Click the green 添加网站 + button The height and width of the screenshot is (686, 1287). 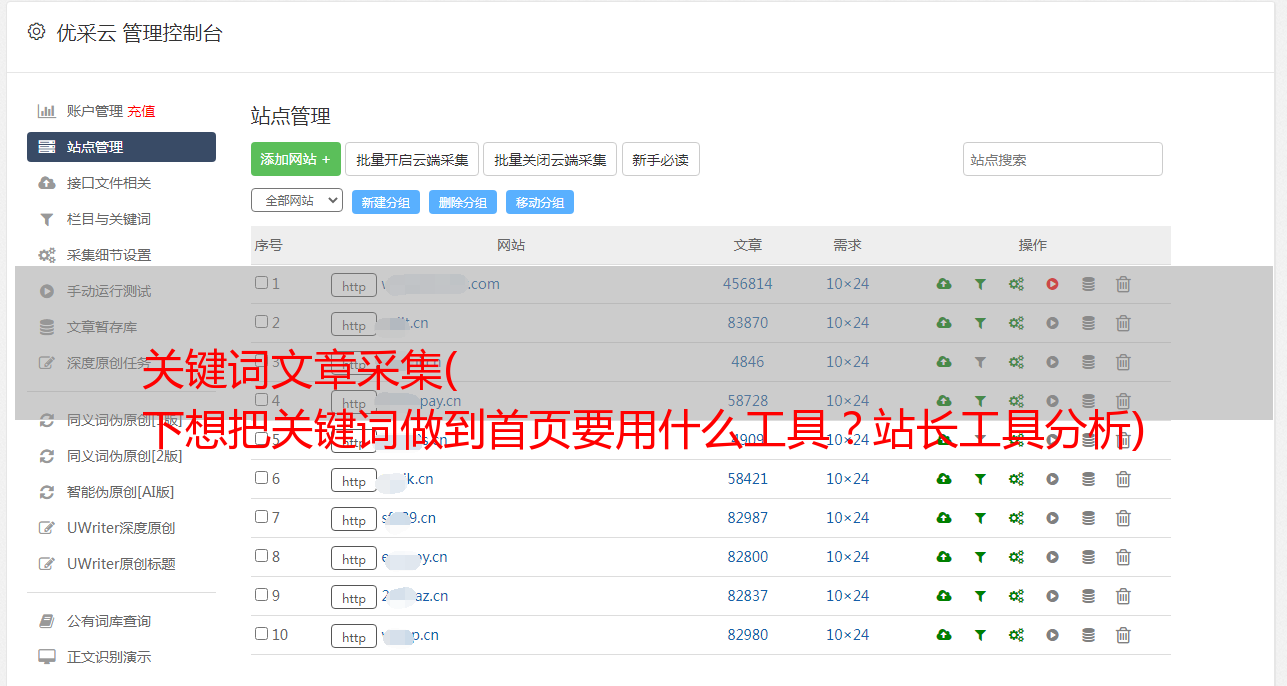tap(296, 159)
